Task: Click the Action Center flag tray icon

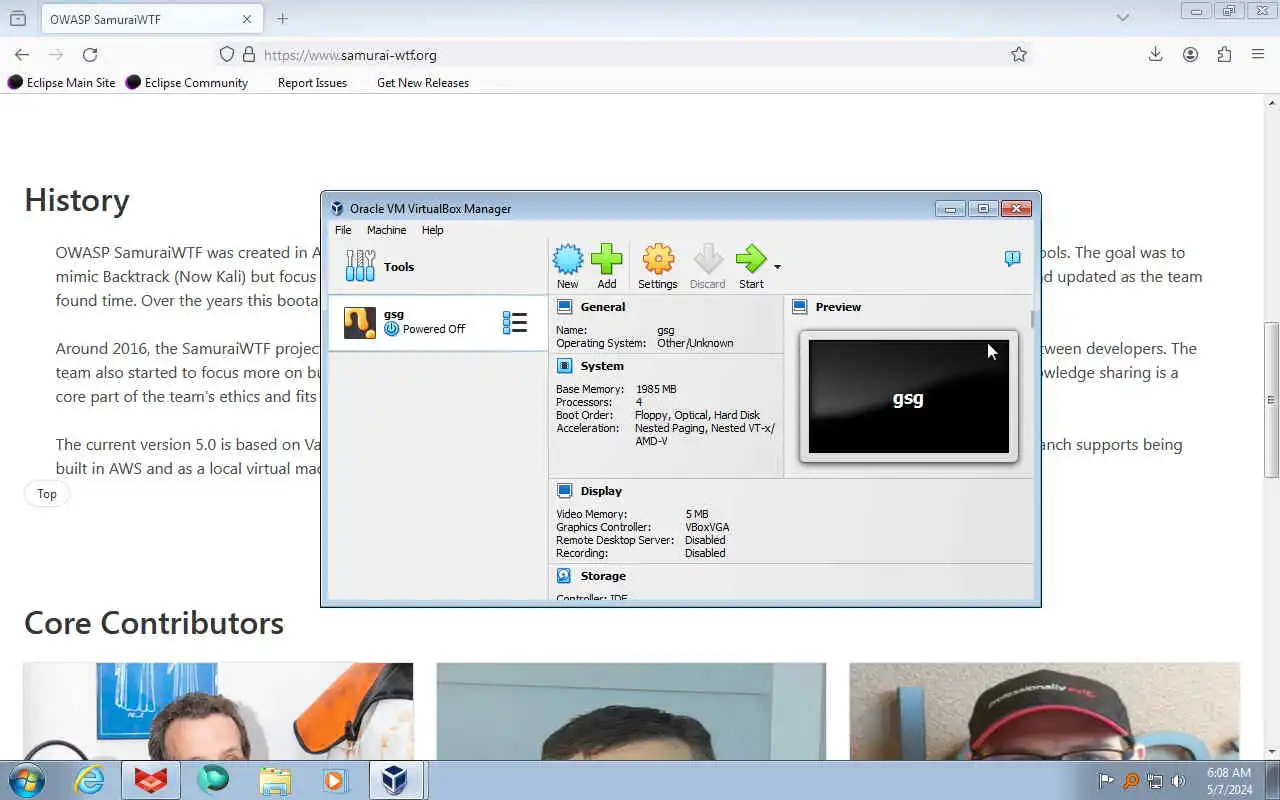Action: (1106, 781)
